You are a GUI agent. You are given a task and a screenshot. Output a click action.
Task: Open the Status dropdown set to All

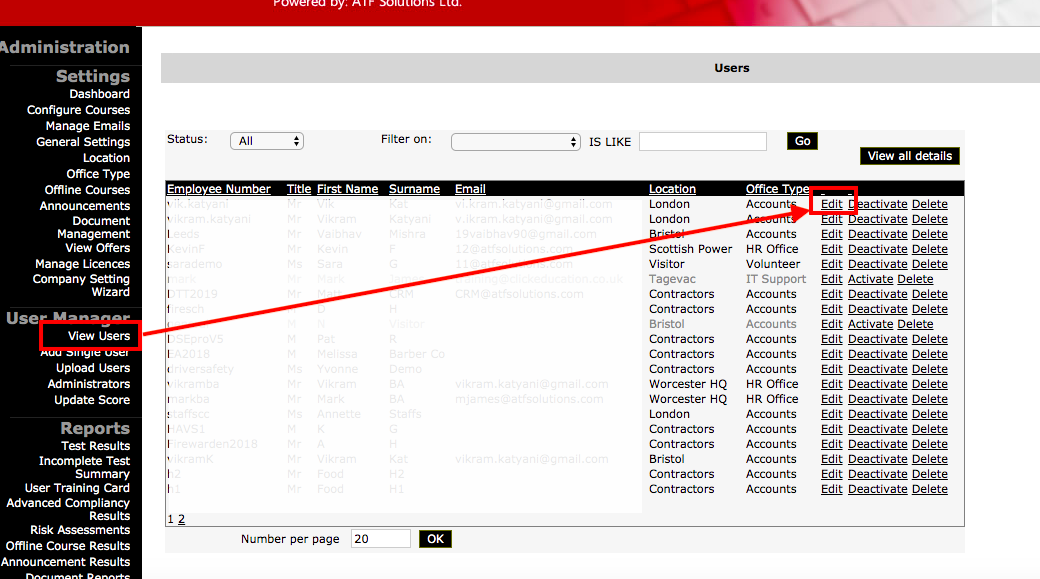[x=266, y=141]
